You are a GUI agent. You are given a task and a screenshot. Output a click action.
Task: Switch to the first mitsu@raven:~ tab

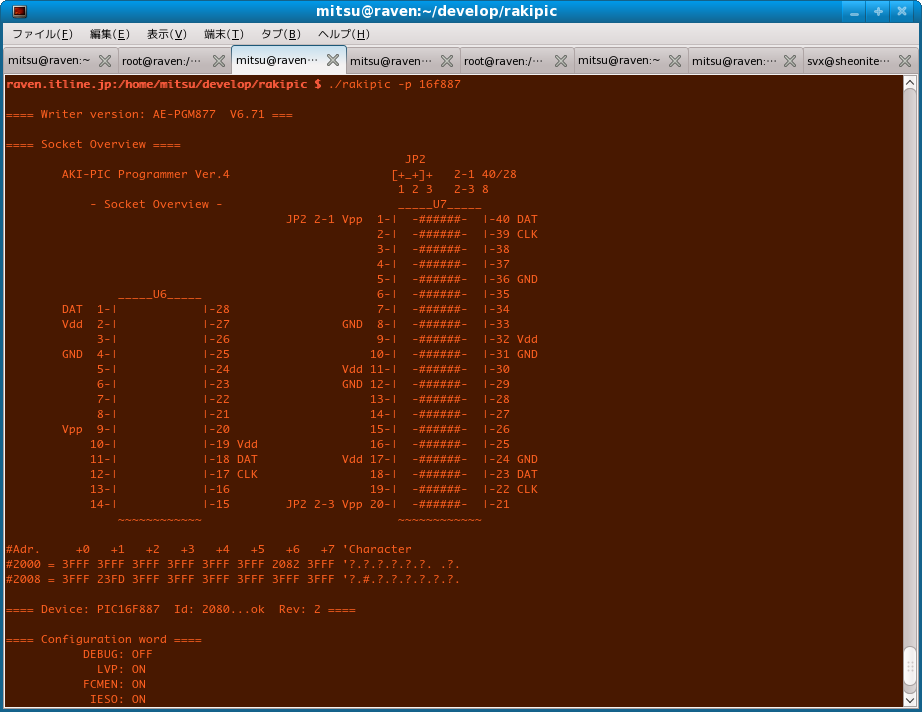click(x=49, y=61)
